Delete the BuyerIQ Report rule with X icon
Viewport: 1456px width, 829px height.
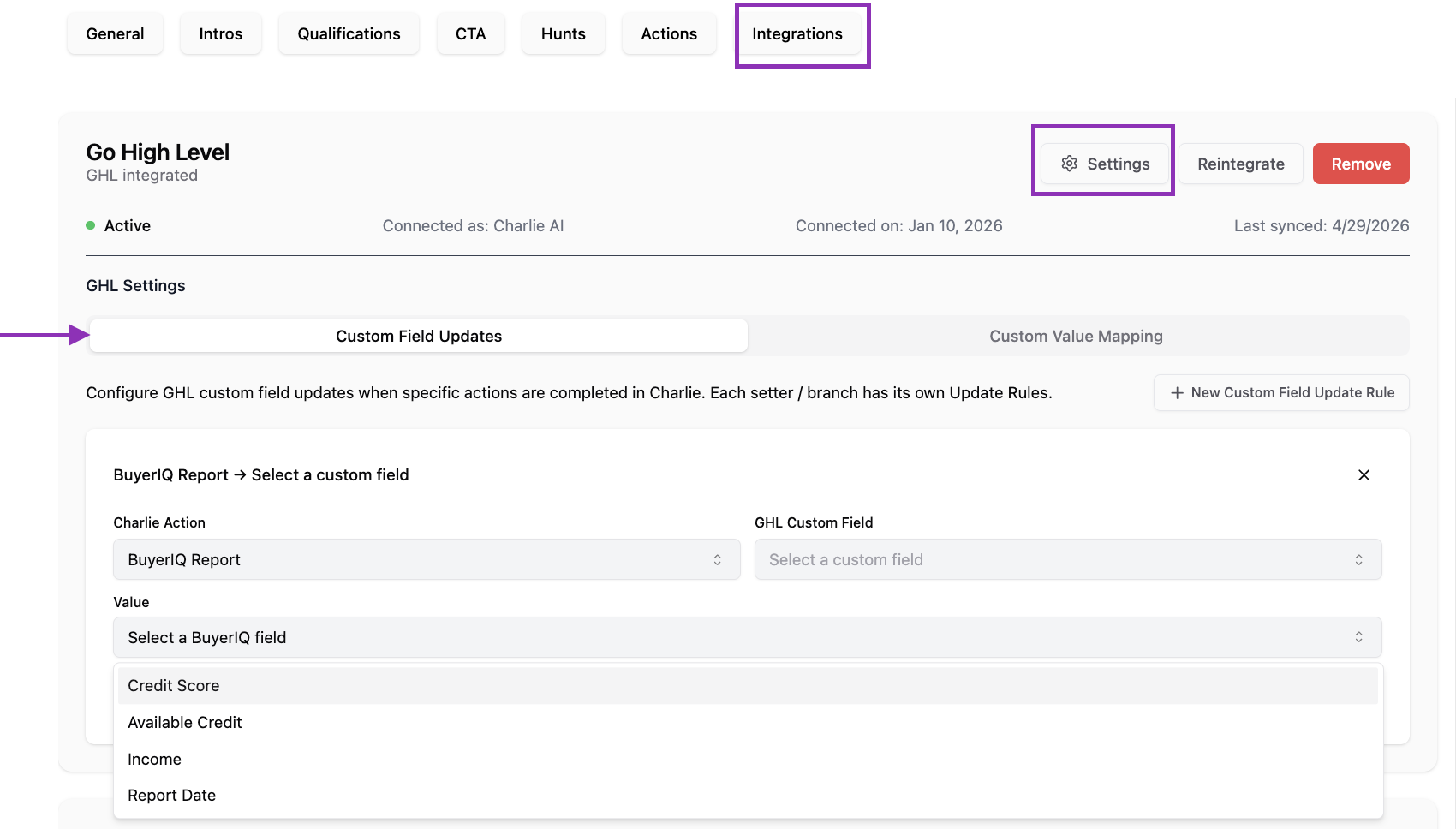pyautogui.click(x=1364, y=475)
